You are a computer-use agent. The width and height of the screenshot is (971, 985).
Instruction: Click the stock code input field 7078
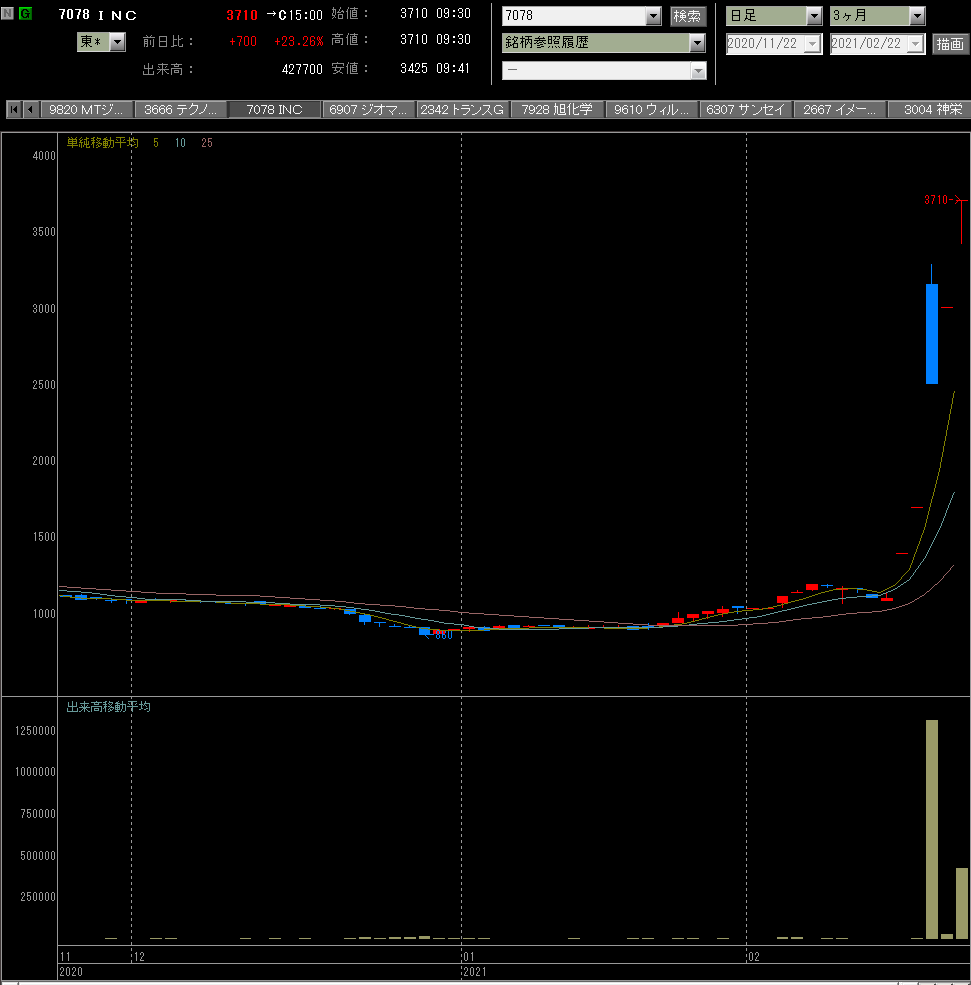pyautogui.click(x=574, y=16)
